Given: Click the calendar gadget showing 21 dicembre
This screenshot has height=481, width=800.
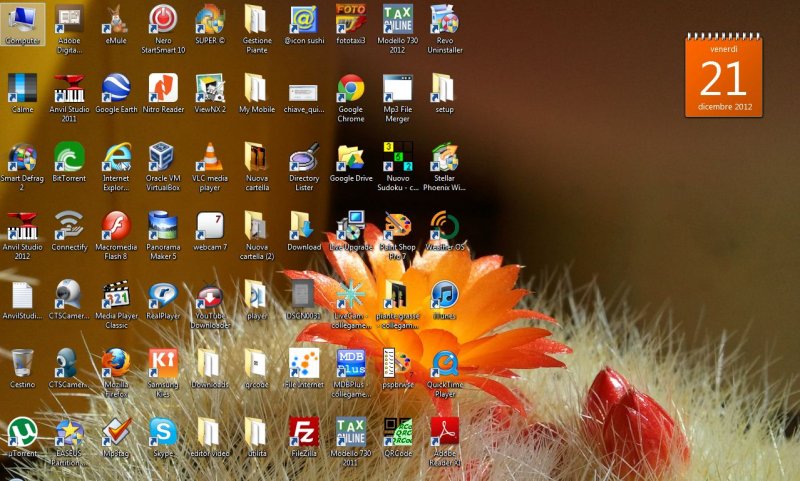Looking at the screenshot, I should [x=723, y=75].
